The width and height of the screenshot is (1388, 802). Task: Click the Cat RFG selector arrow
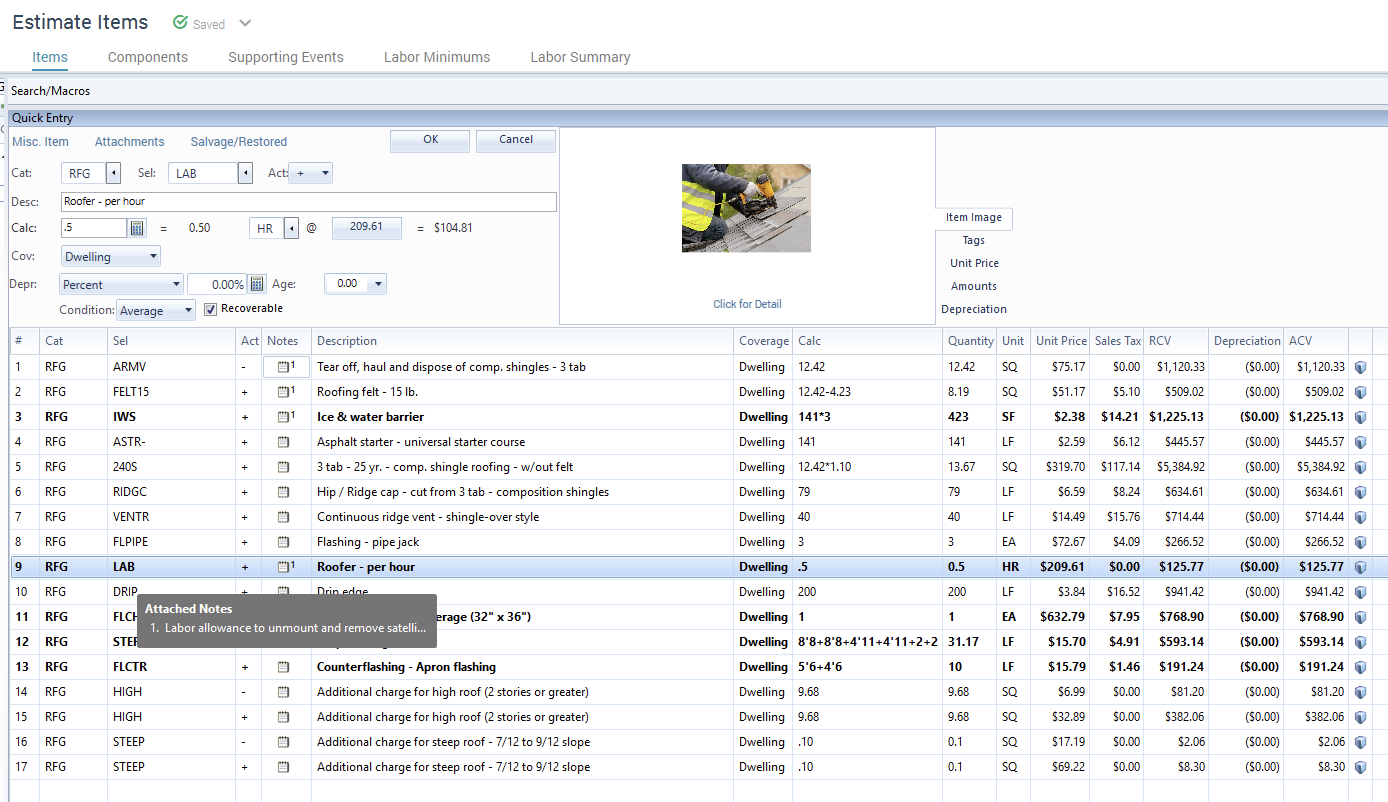[x=113, y=174]
